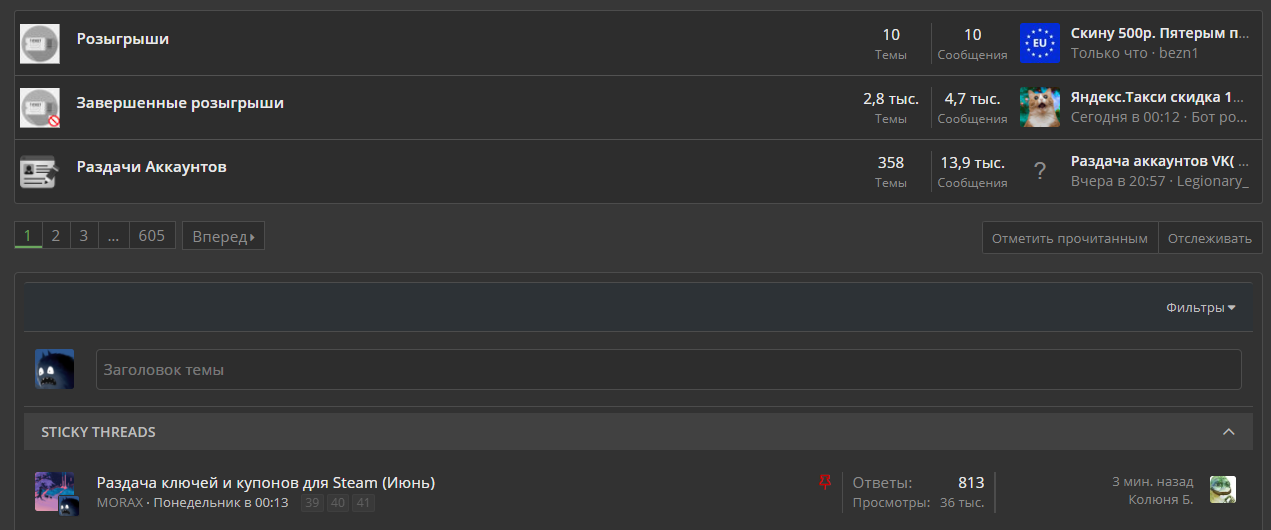
Task: Focus the Заголовок темы input field
Action: click(669, 369)
